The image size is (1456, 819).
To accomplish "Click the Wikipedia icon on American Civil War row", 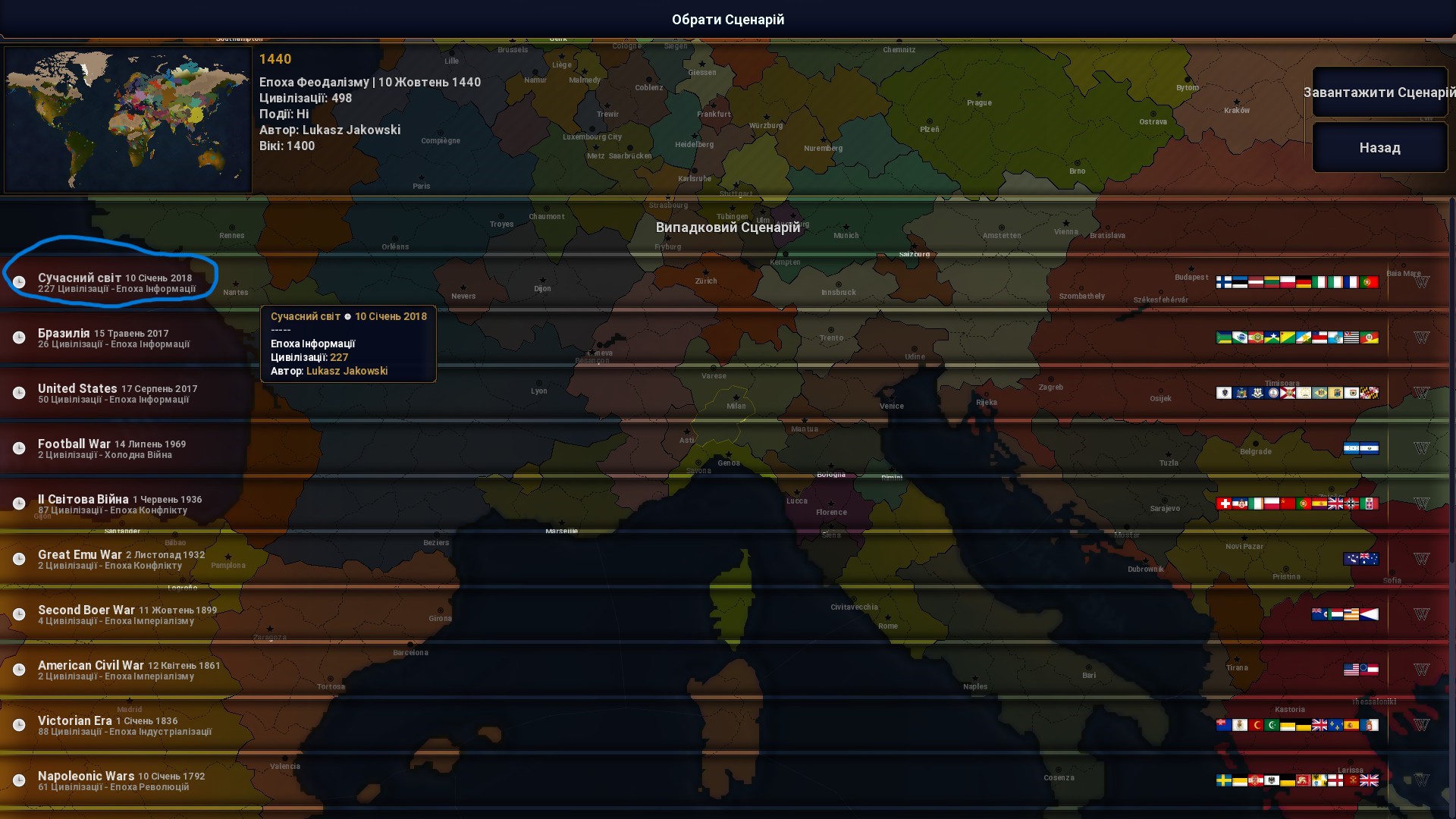I will click(1421, 670).
